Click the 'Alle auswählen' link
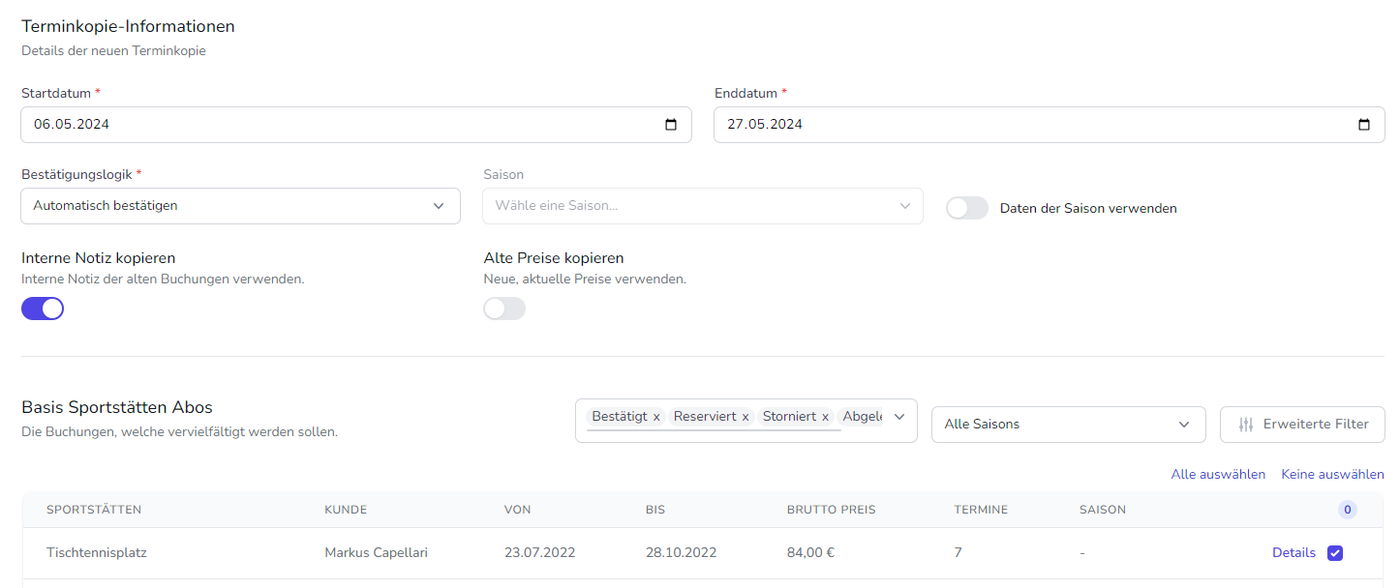The height and width of the screenshot is (588, 1400). click(1218, 474)
